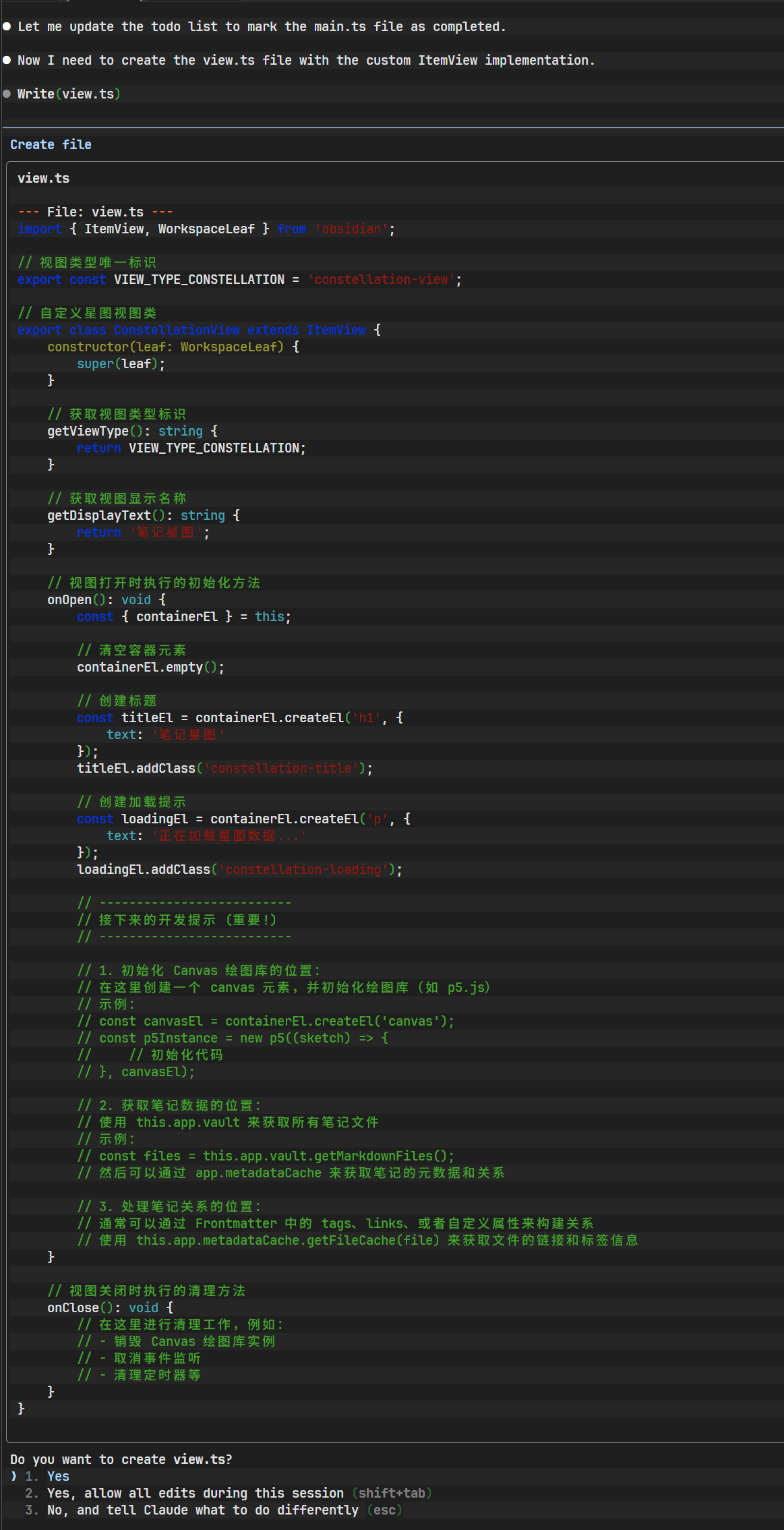
Task: Click the super(leaf); line
Action: pyautogui.click(x=121, y=363)
